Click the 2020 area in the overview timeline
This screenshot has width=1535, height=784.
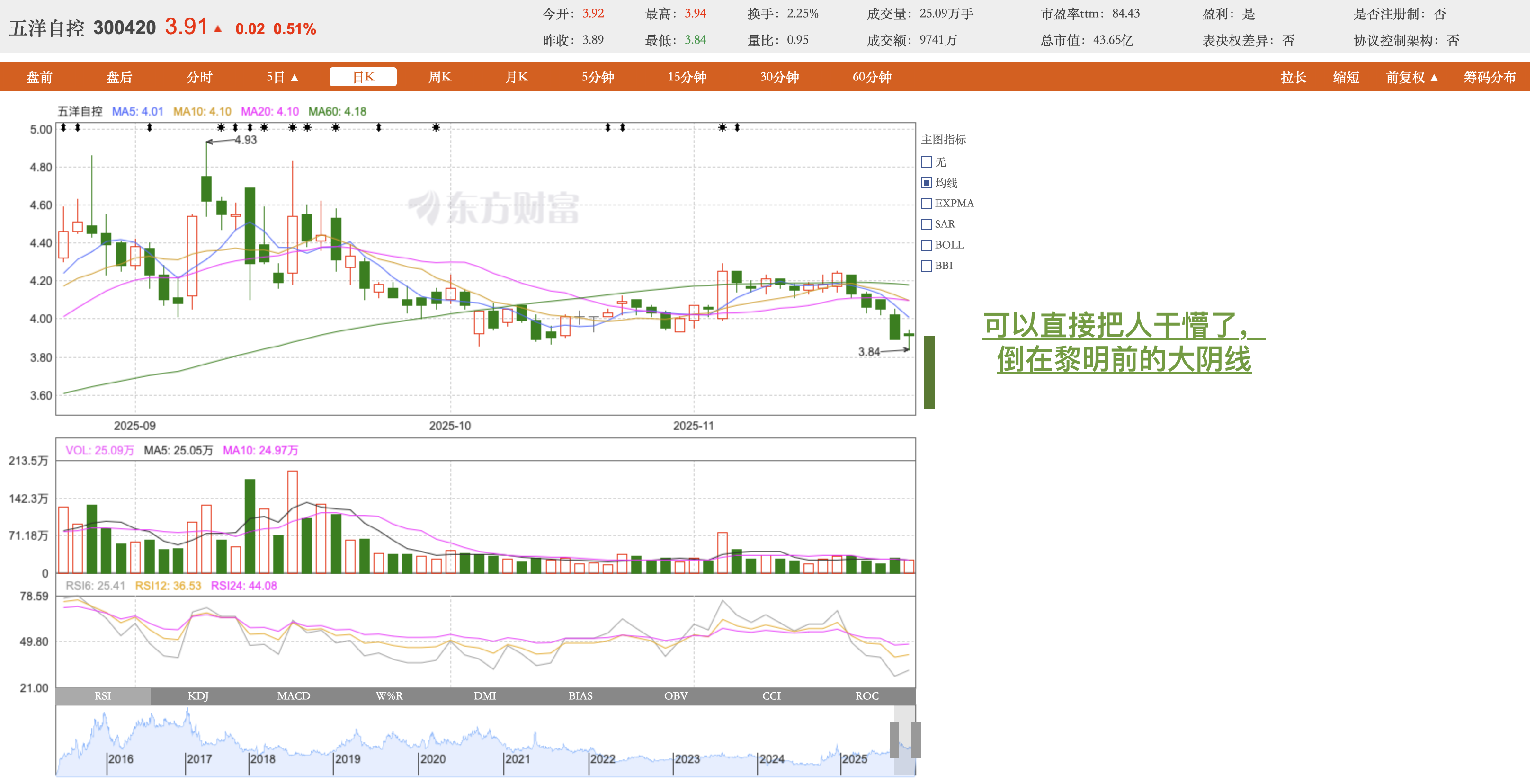point(433,758)
